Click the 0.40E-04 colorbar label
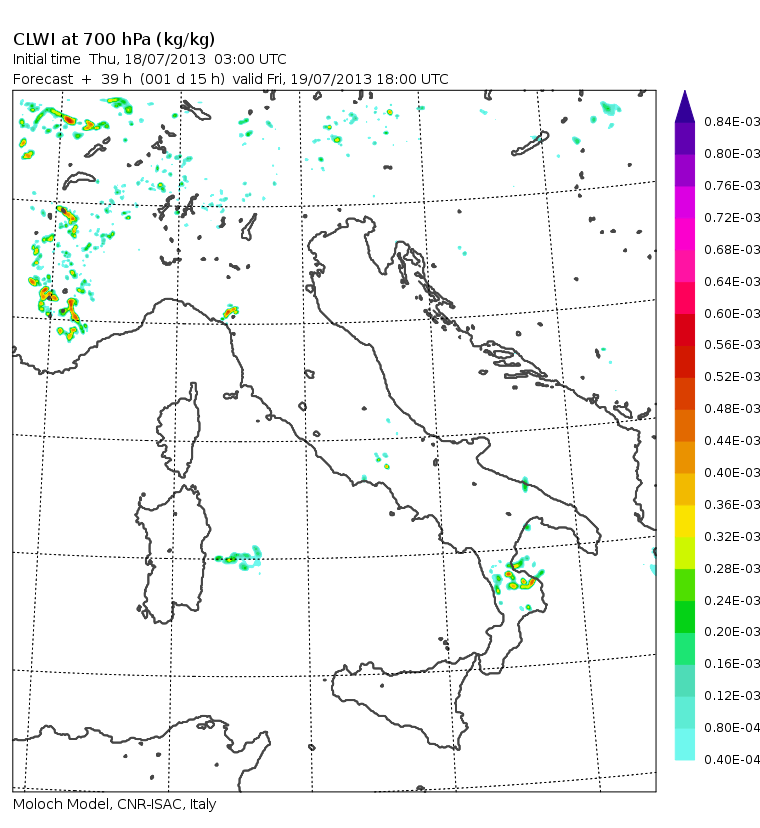The height and width of the screenshot is (828, 760). click(732, 760)
